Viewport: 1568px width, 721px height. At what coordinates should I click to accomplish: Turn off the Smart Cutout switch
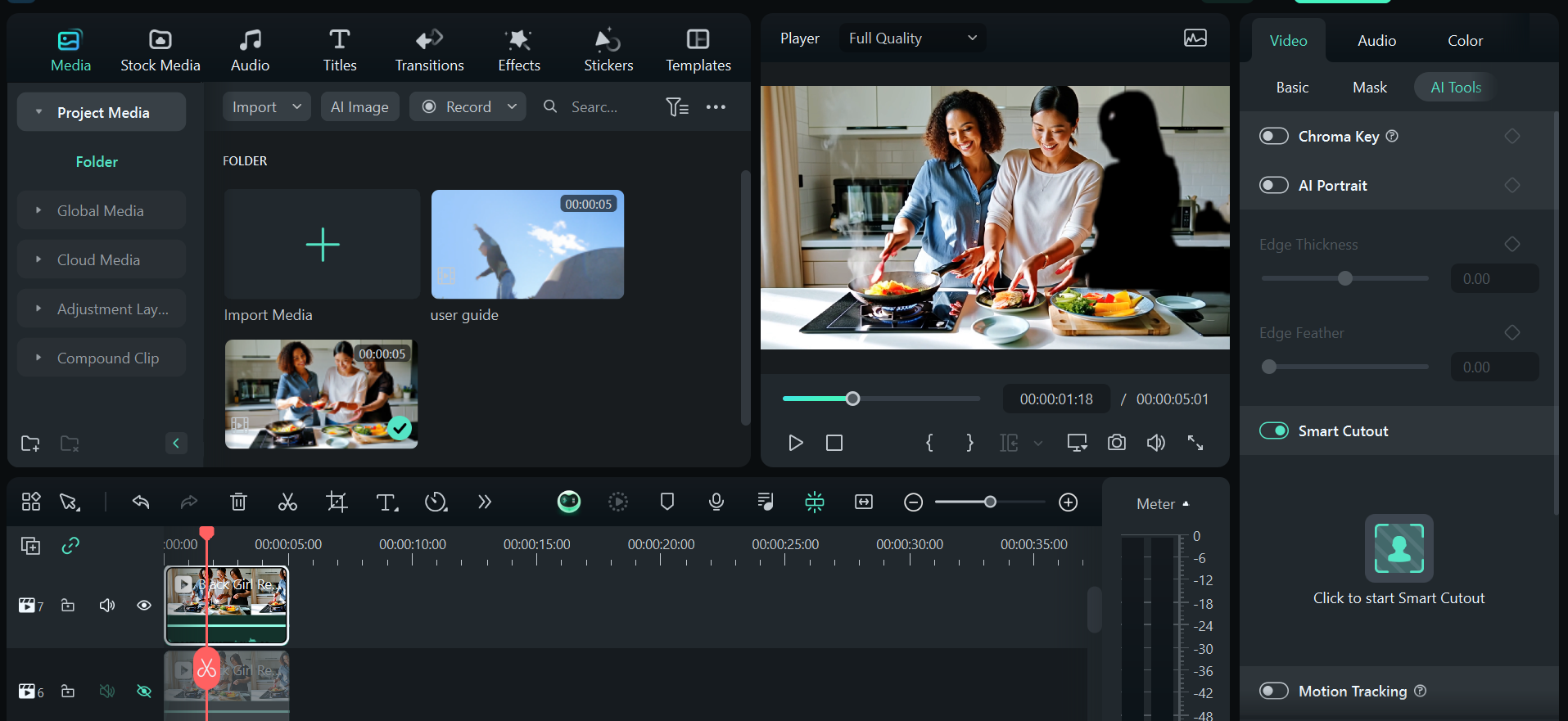(1274, 430)
